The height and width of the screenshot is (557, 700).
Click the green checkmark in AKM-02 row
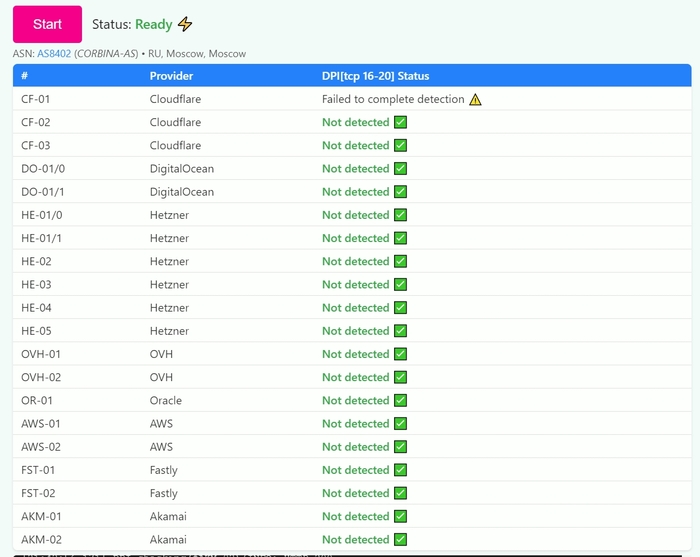tap(400, 540)
